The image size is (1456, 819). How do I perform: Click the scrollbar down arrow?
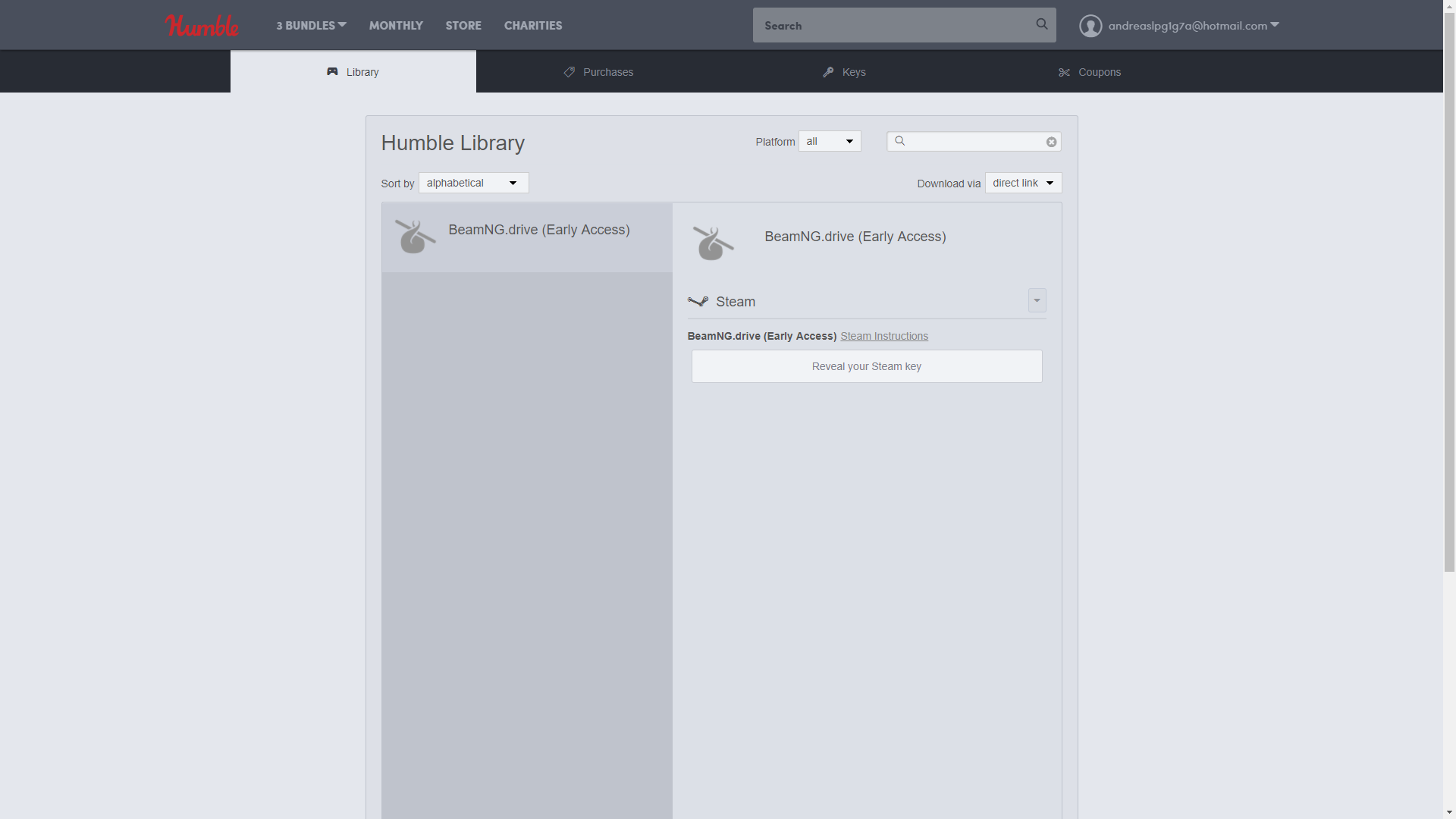pyautogui.click(x=1449, y=812)
